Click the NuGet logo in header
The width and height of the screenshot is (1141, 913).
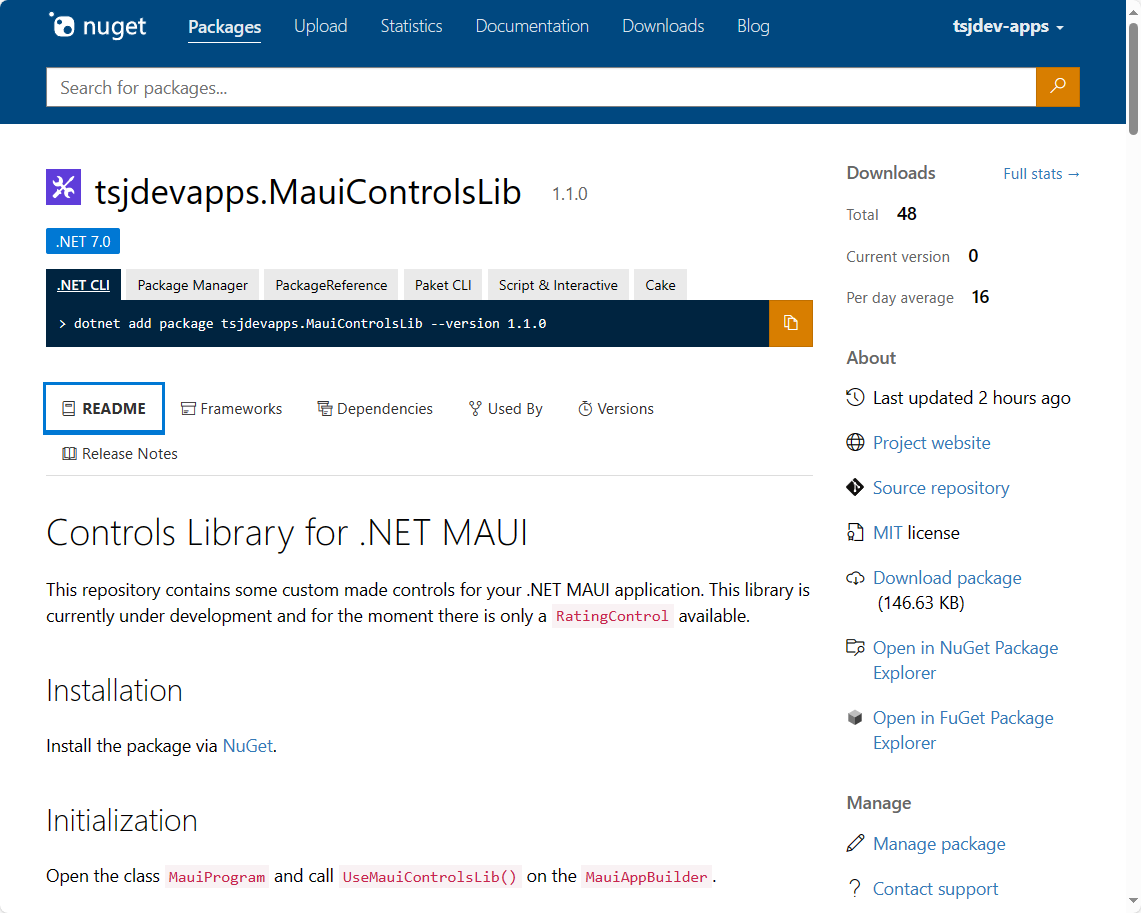coord(98,27)
